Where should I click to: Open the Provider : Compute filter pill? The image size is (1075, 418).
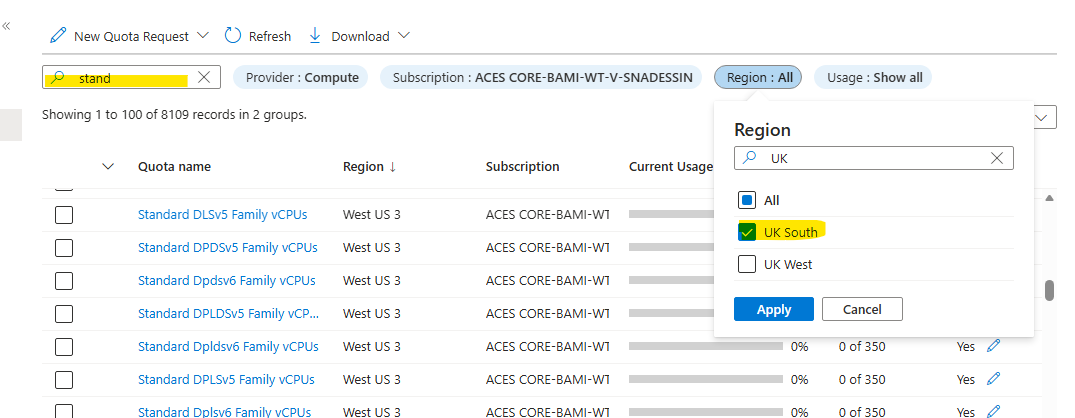(301, 77)
